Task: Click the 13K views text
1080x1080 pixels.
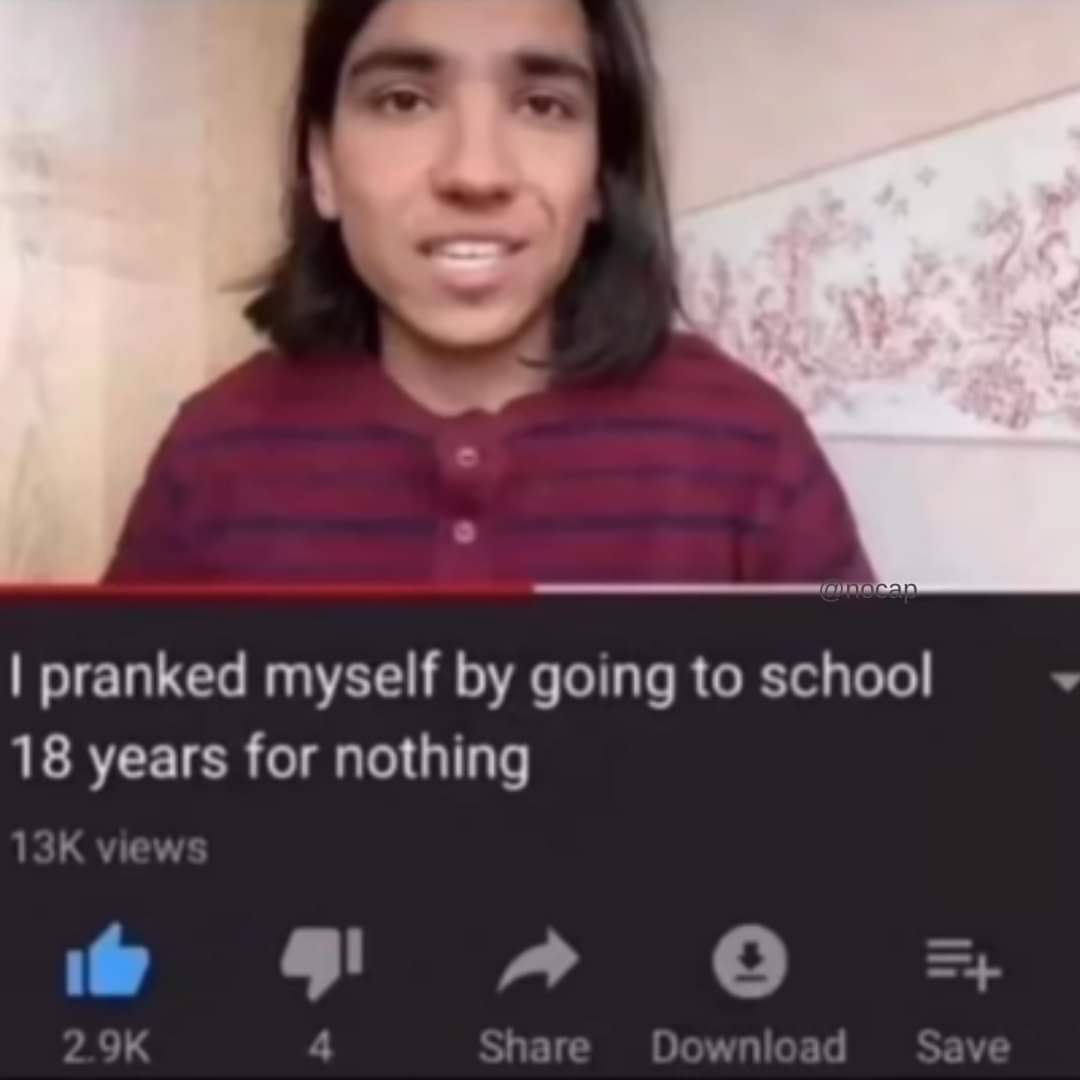Action: click(109, 847)
